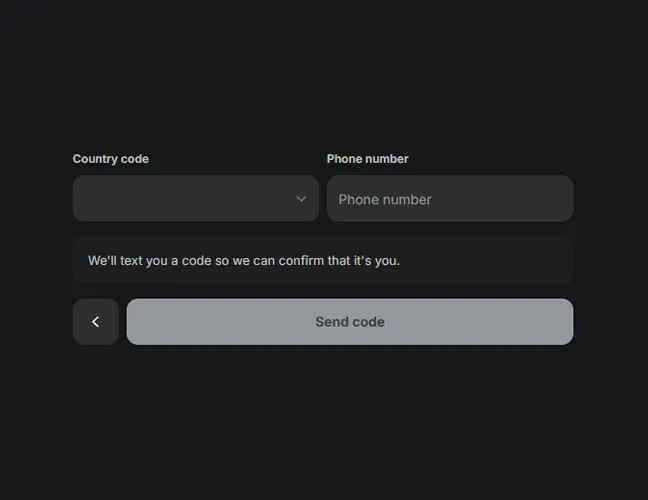
Task: Click the Phone number input field
Action: click(449, 199)
